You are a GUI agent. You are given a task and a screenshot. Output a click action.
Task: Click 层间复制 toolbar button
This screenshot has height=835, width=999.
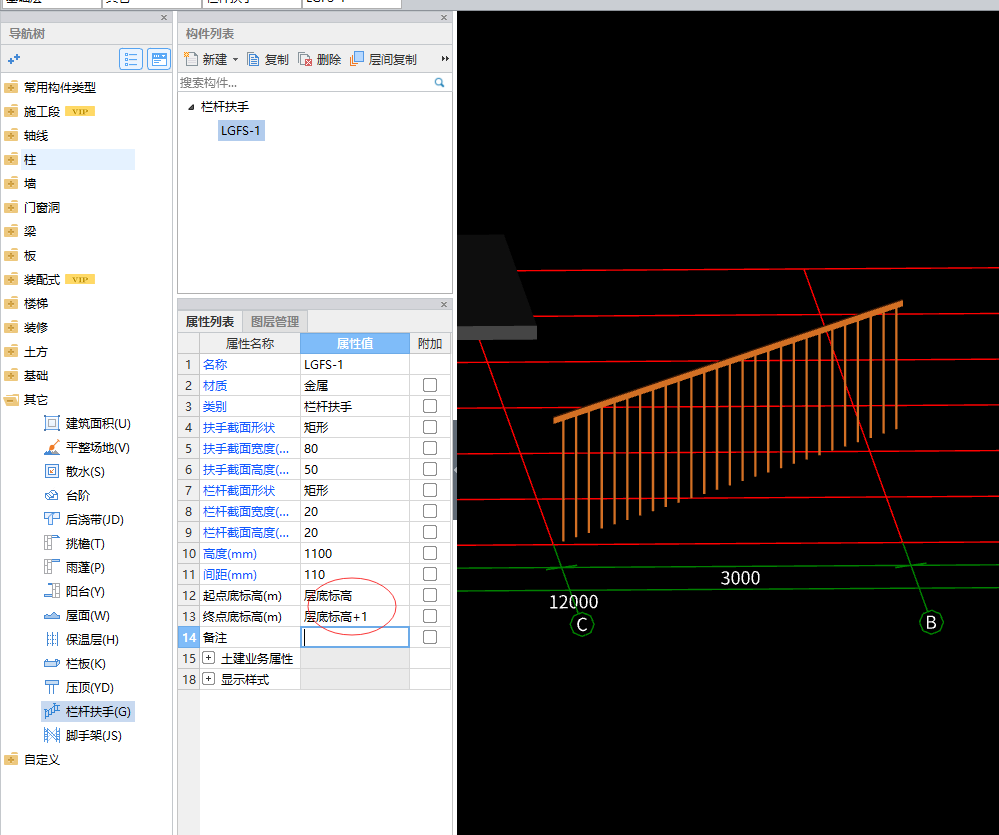[x=384, y=59]
